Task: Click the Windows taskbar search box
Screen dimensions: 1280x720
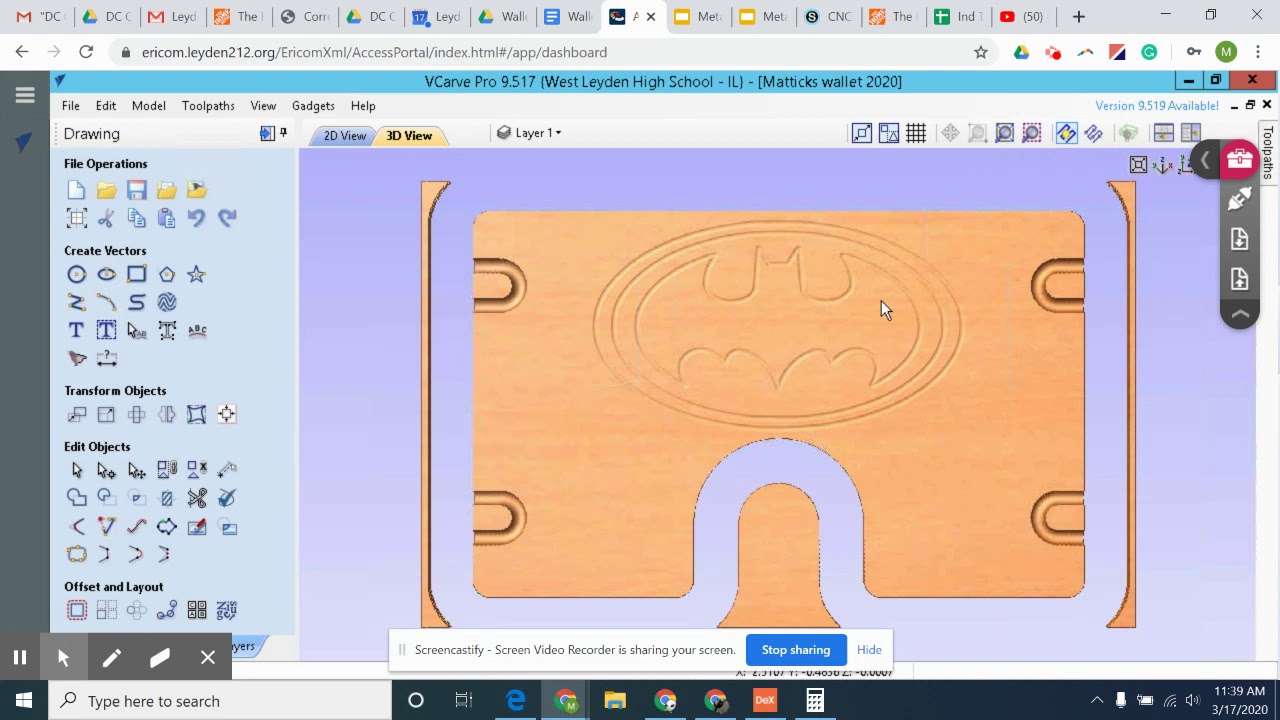Action: click(x=220, y=701)
